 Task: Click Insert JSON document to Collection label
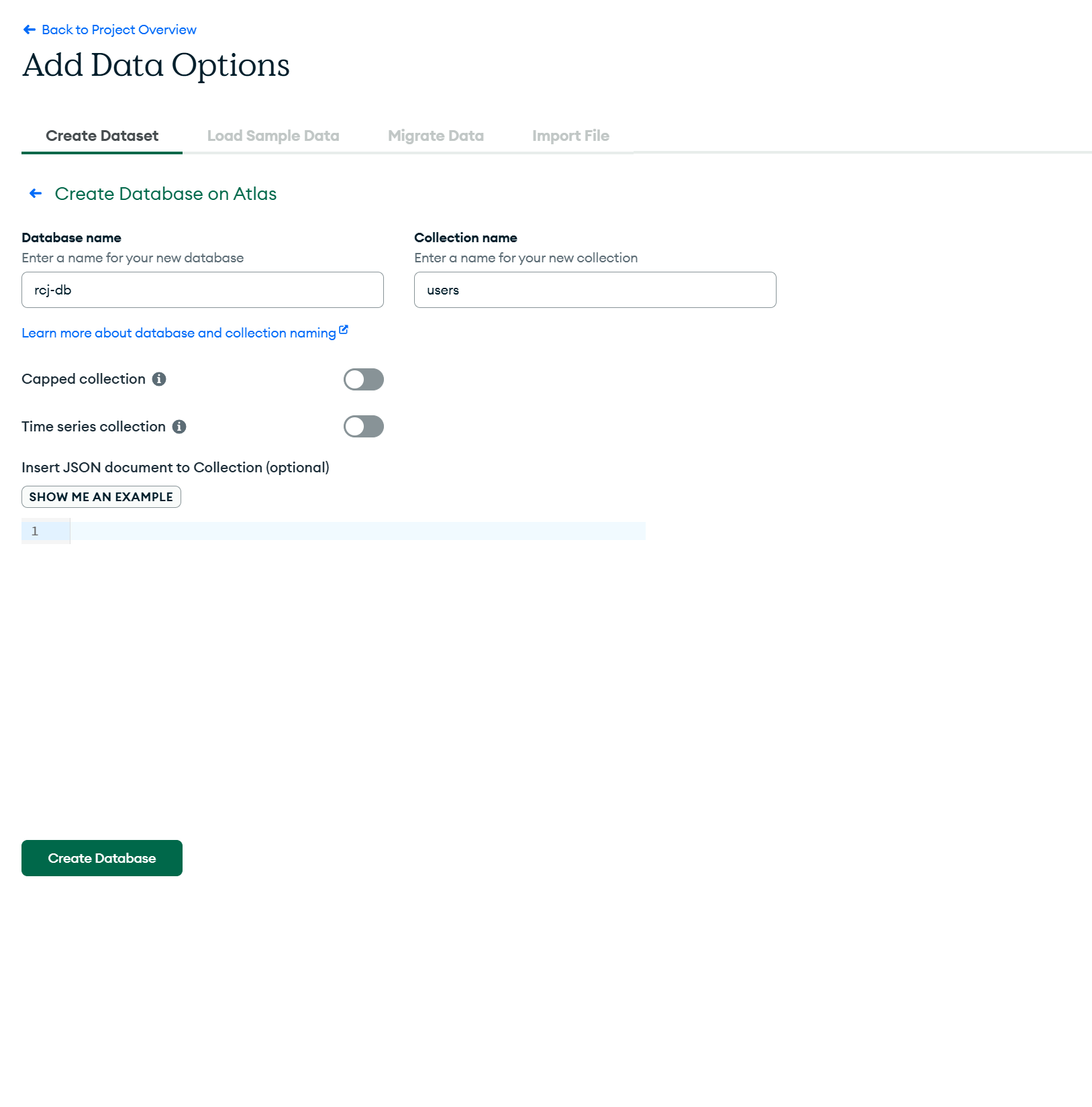(x=175, y=468)
